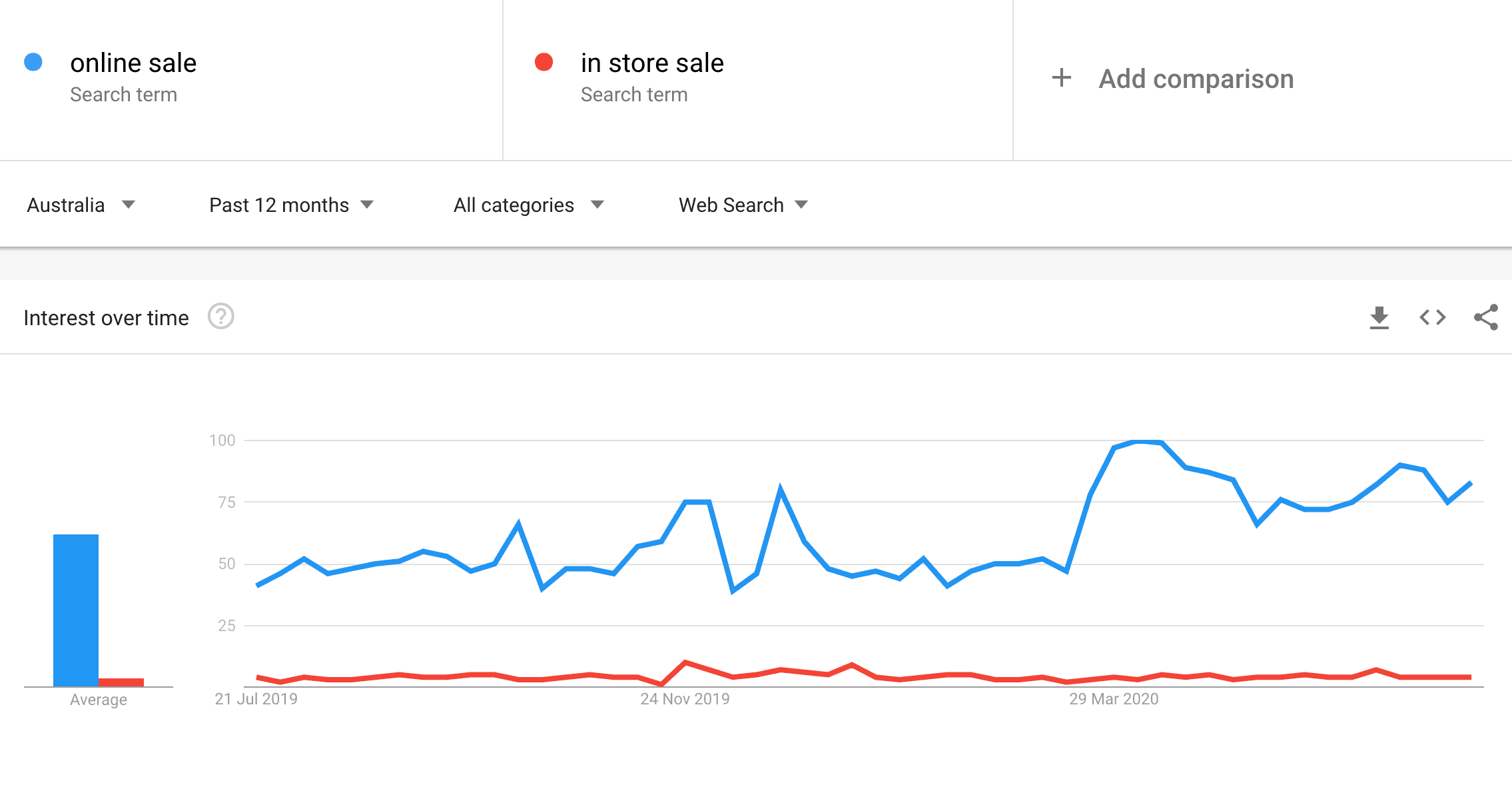Click the Add comparison button
The height and width of the screenshot is (799, 1512).
(x=1196, y=79)
